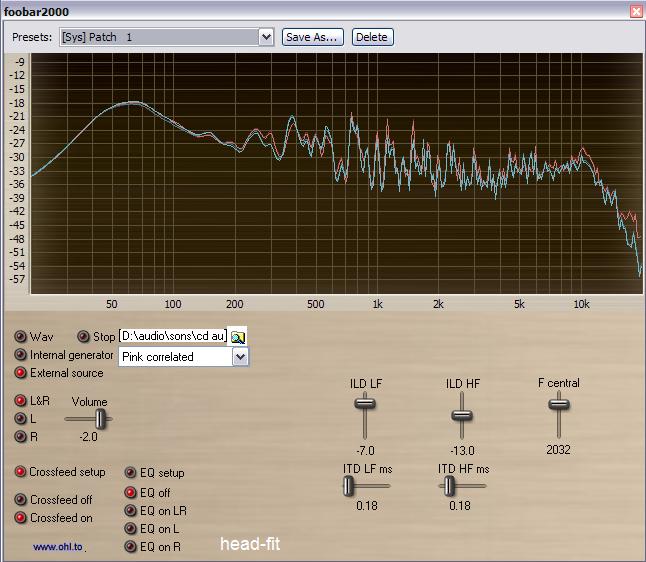646x562 pixels.
Task: Click the ILD LF slider handle
Action: click(365, 404)
